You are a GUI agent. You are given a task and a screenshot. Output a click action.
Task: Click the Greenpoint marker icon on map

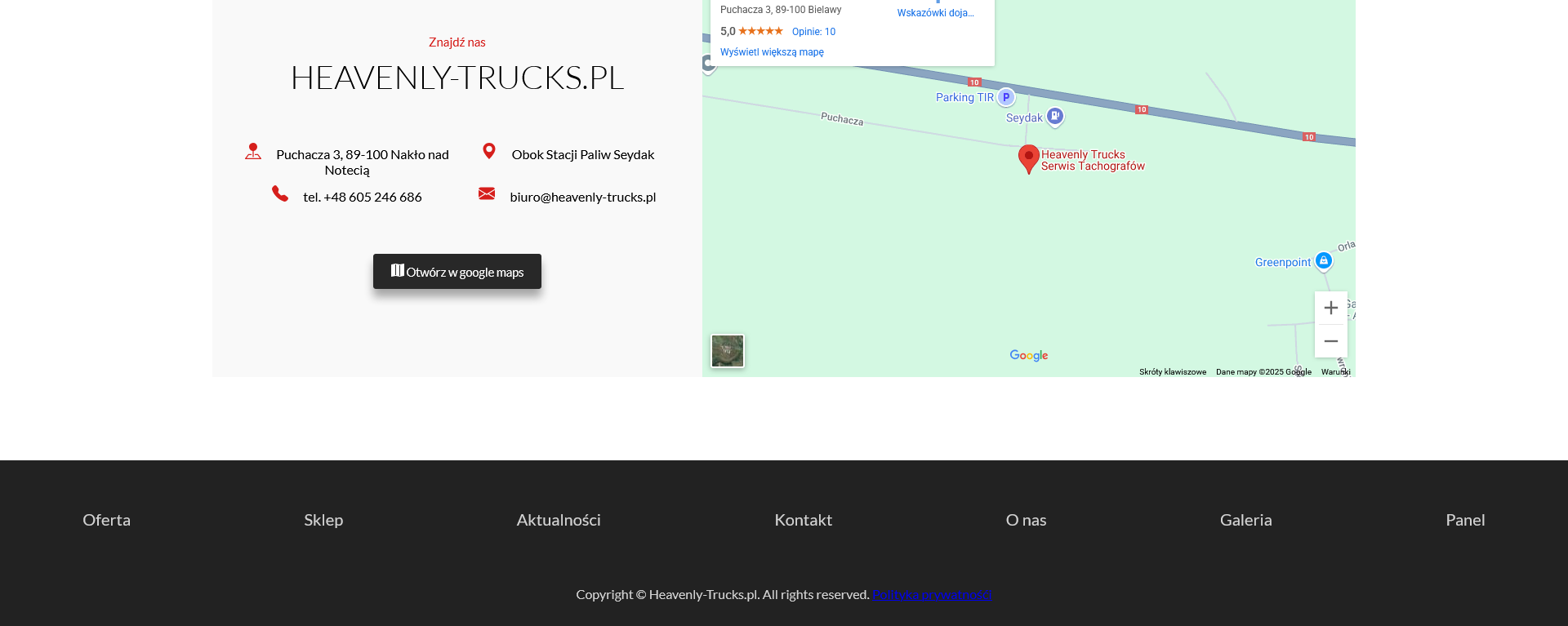(x=1324, y=260)
